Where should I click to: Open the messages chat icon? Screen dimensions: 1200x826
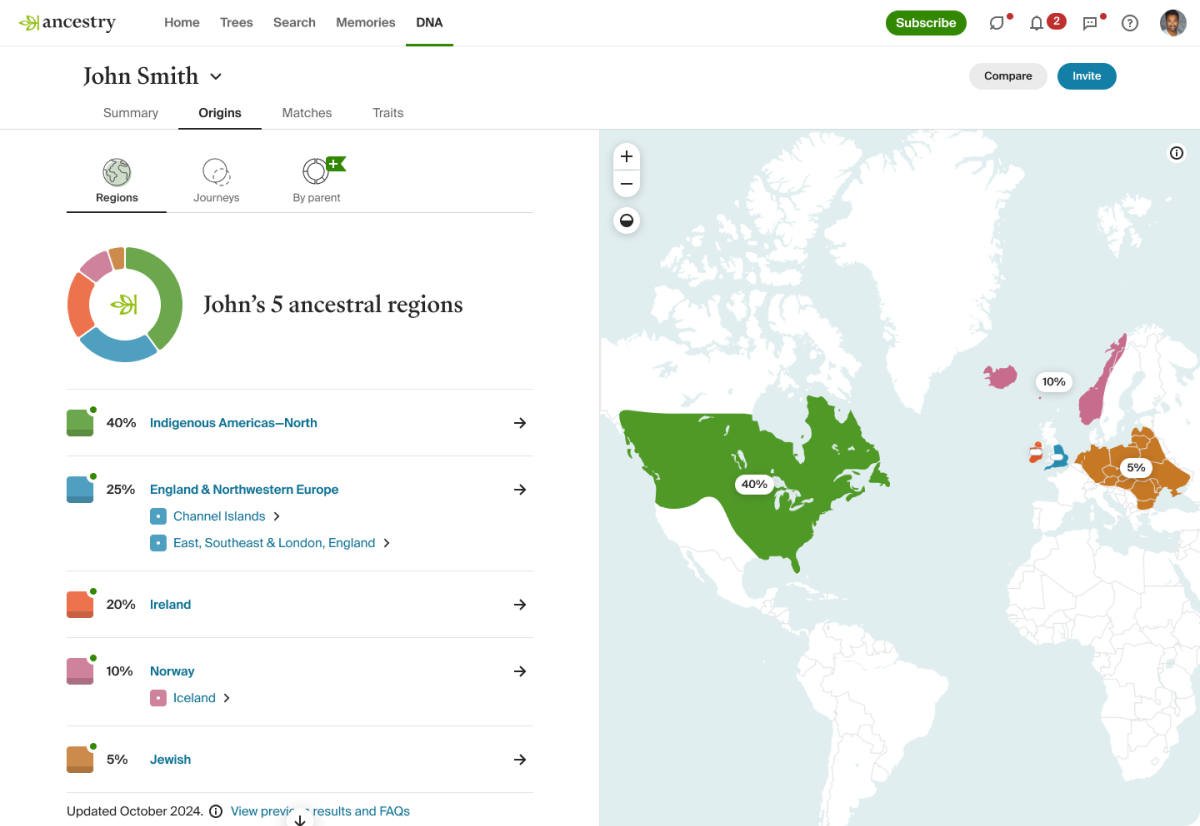click(1090, 23)
